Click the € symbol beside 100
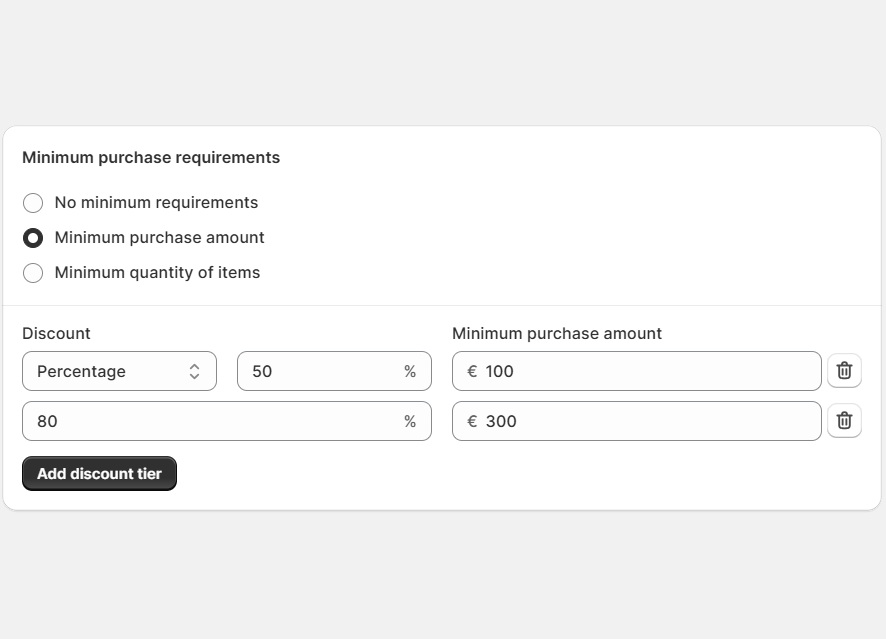886x639 pixels. point(472,371)
